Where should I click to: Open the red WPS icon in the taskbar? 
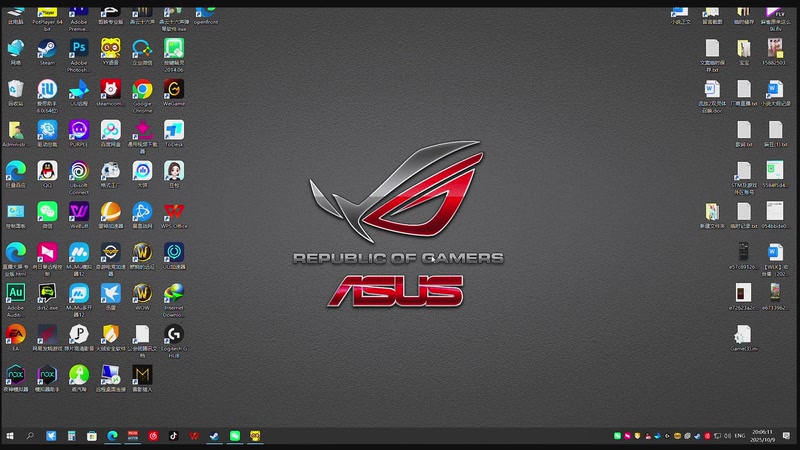click(194, 436)
